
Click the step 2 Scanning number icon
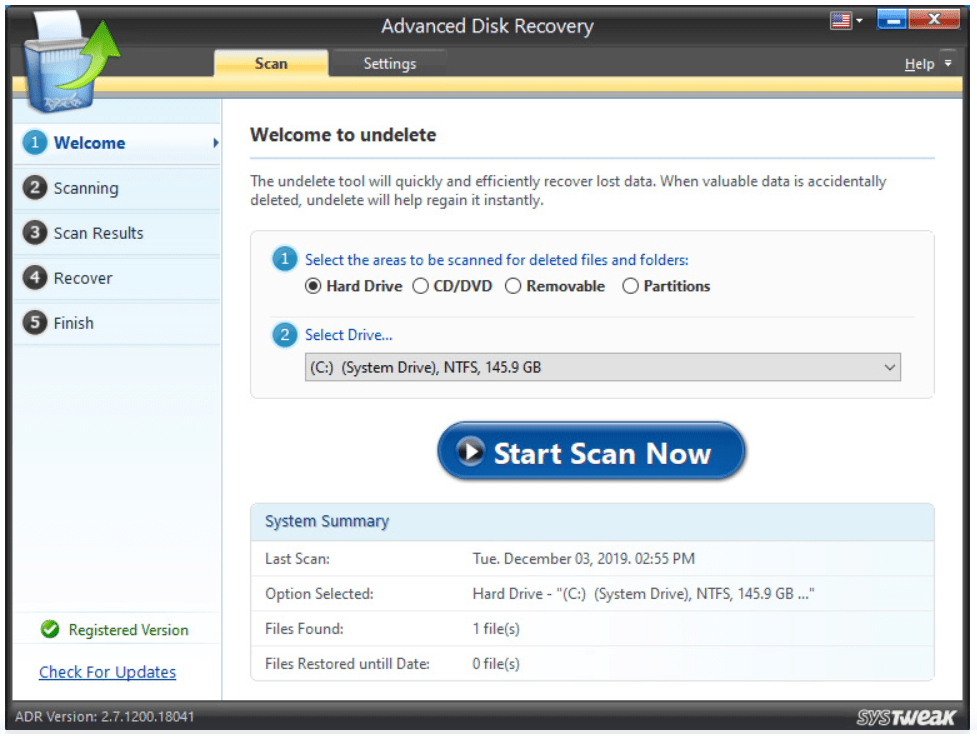[35, 188]
